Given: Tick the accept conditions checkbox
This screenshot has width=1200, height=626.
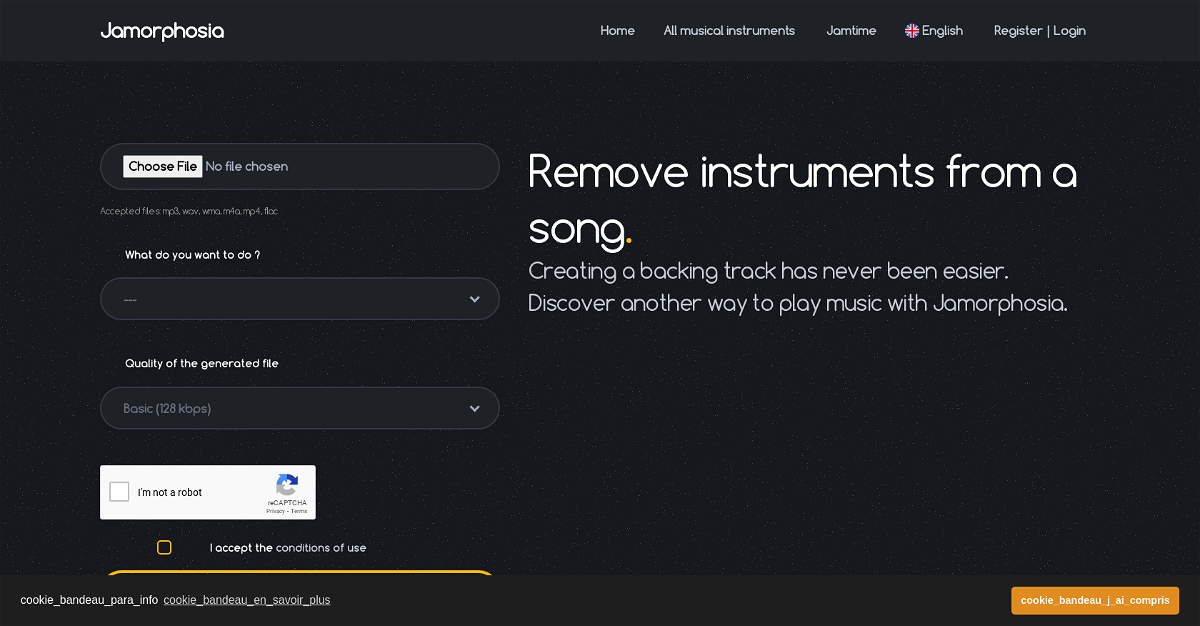Looking at the screenshot, I should coord(164,547).
